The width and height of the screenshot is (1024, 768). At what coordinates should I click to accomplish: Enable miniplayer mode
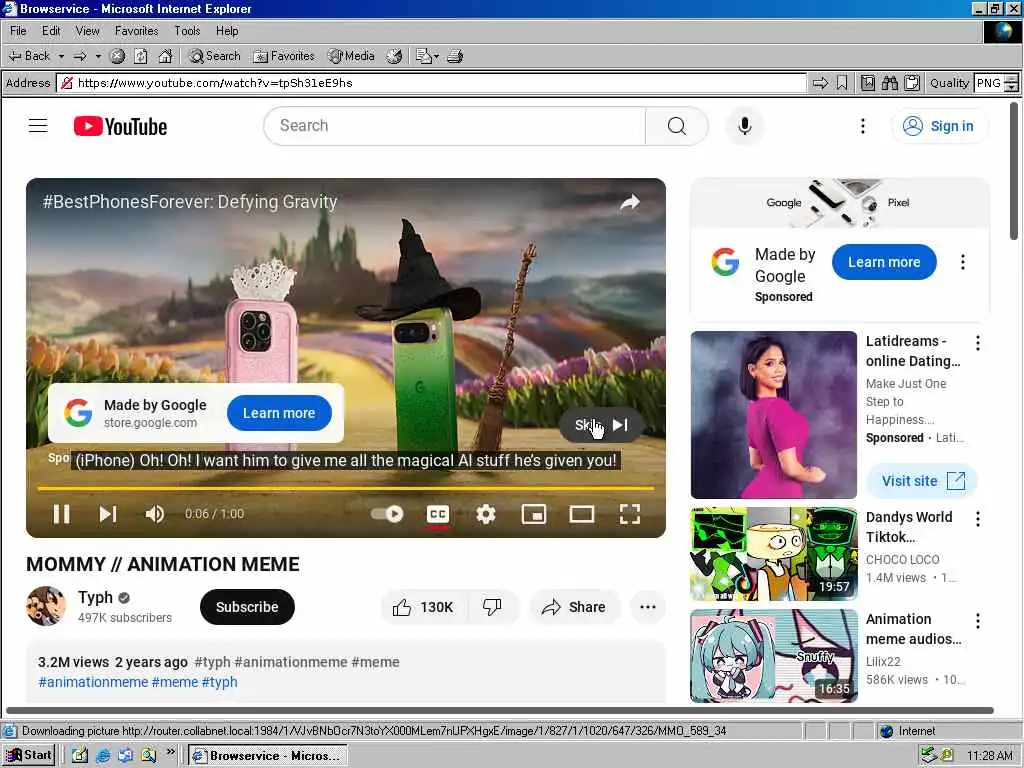[534, 514]
